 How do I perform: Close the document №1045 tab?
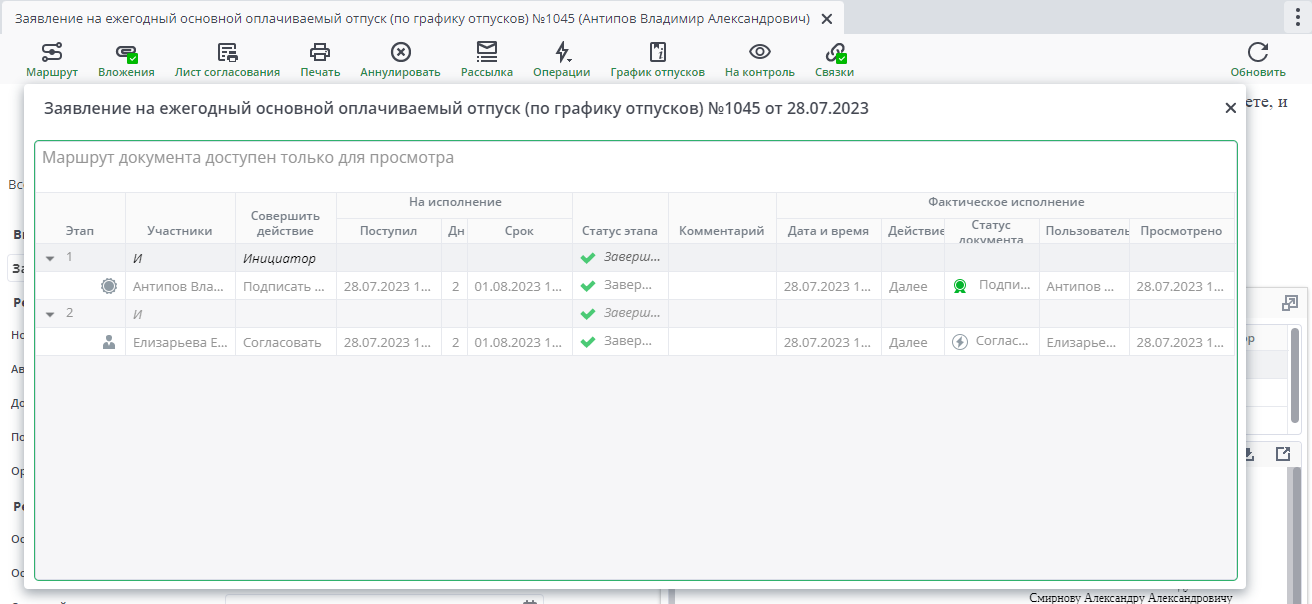point(825,19)
